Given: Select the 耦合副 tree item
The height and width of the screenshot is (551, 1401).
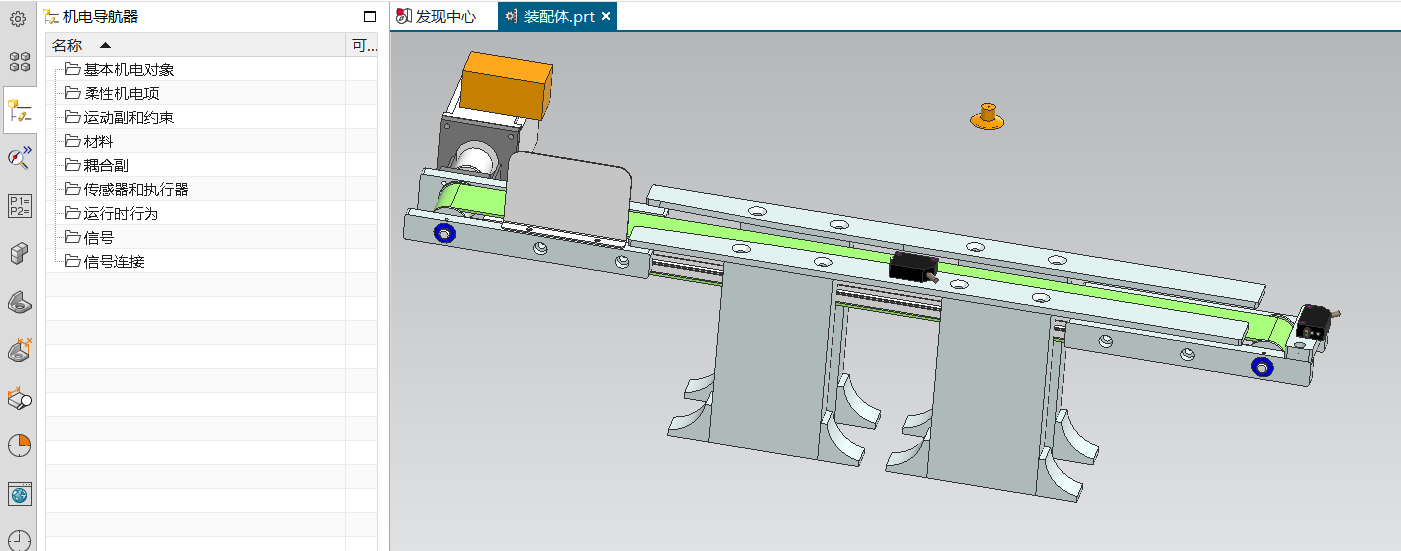Looking at the screenshot, I should coord(106,166).
